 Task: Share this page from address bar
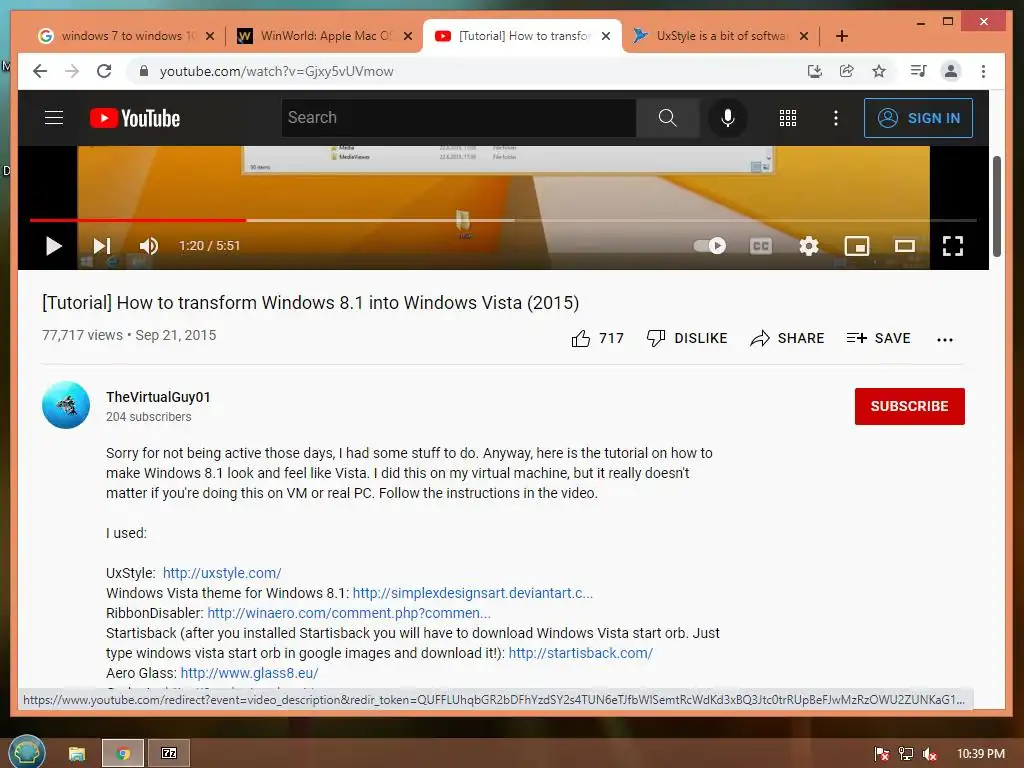[x=846, y=71]
